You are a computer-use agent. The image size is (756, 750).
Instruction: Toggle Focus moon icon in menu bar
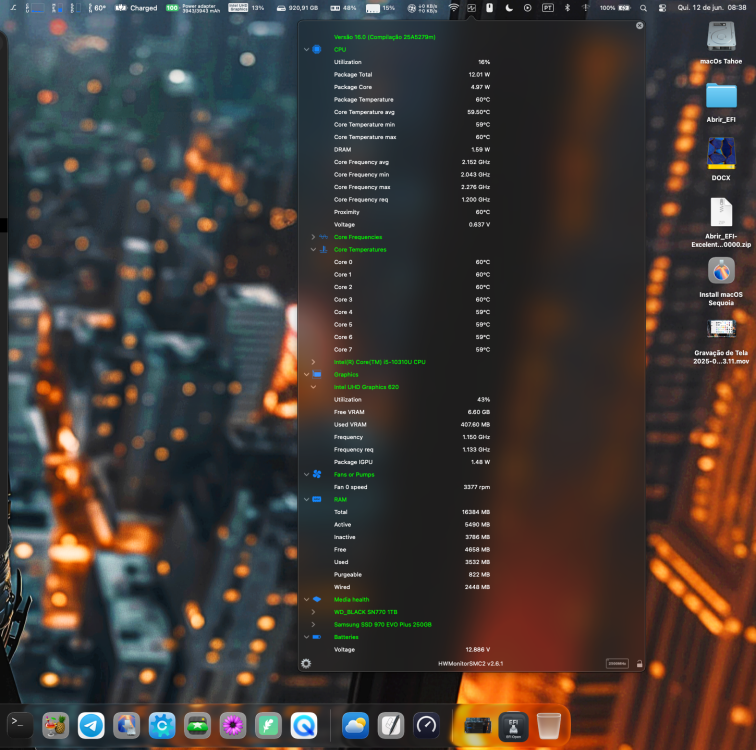[509, 8]
